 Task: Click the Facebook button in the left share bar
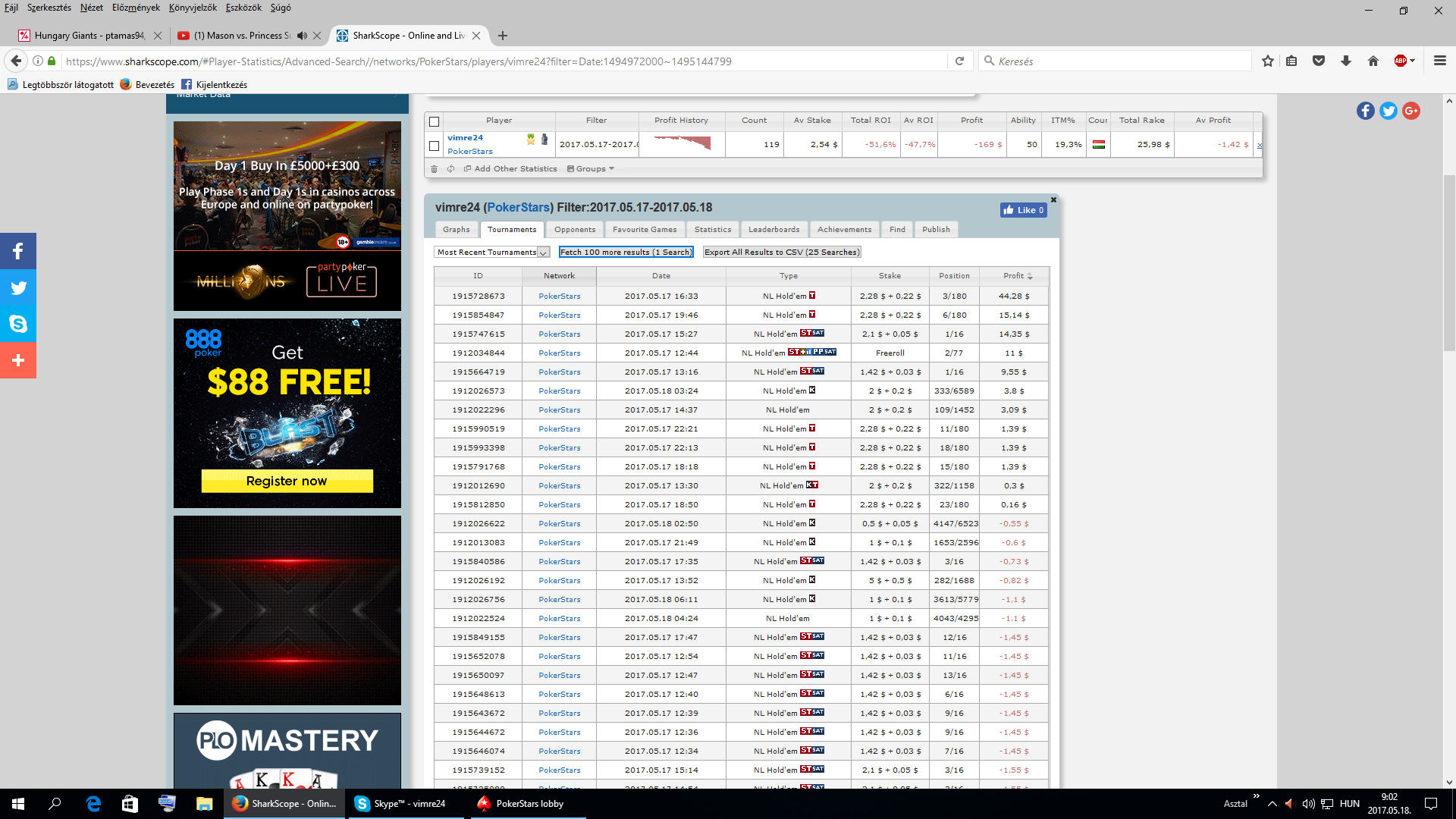(x=18, y=251)
